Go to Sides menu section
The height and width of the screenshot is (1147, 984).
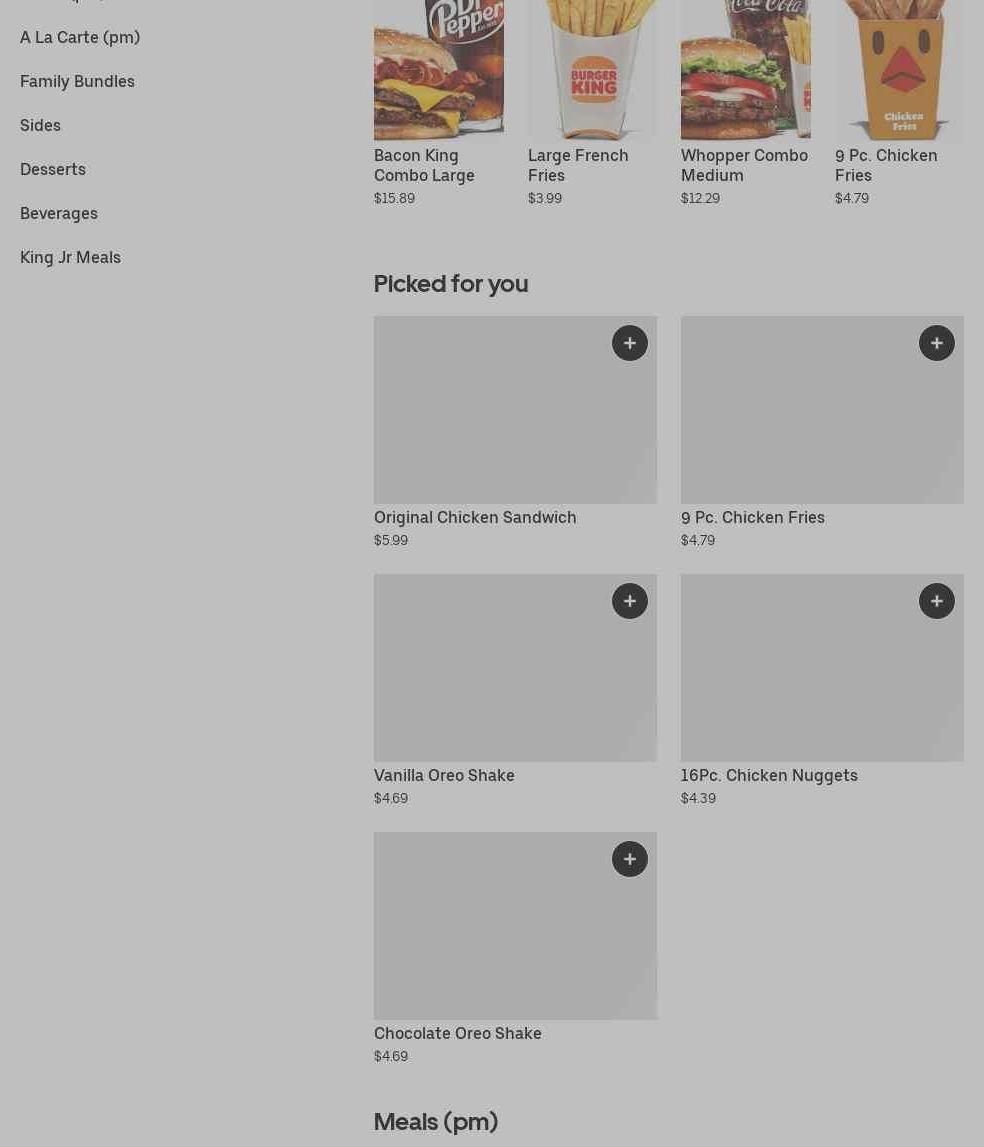pos(40,125)
